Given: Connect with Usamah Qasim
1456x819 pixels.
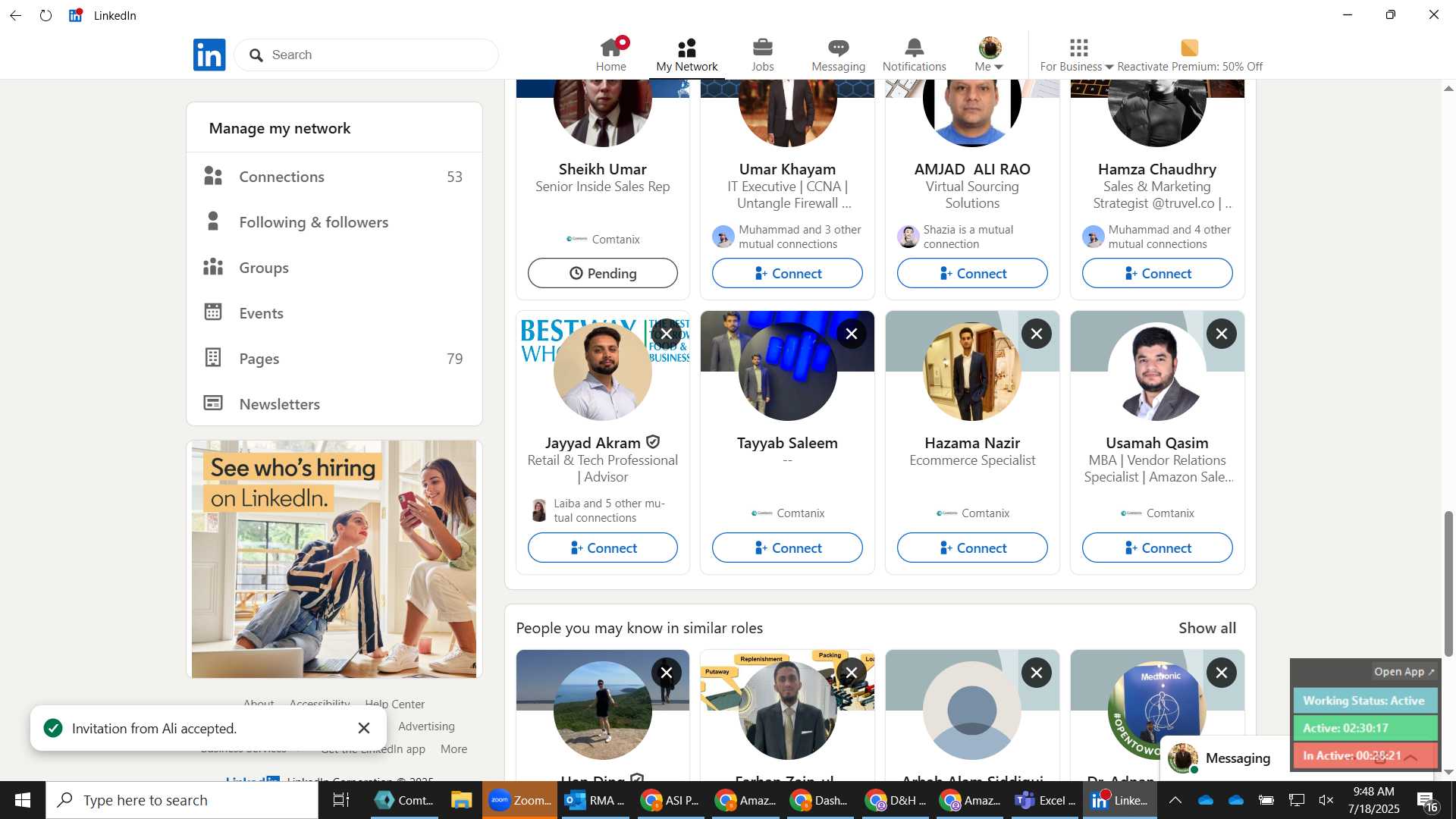Looking at the screenshot, I should [1157, 548].
